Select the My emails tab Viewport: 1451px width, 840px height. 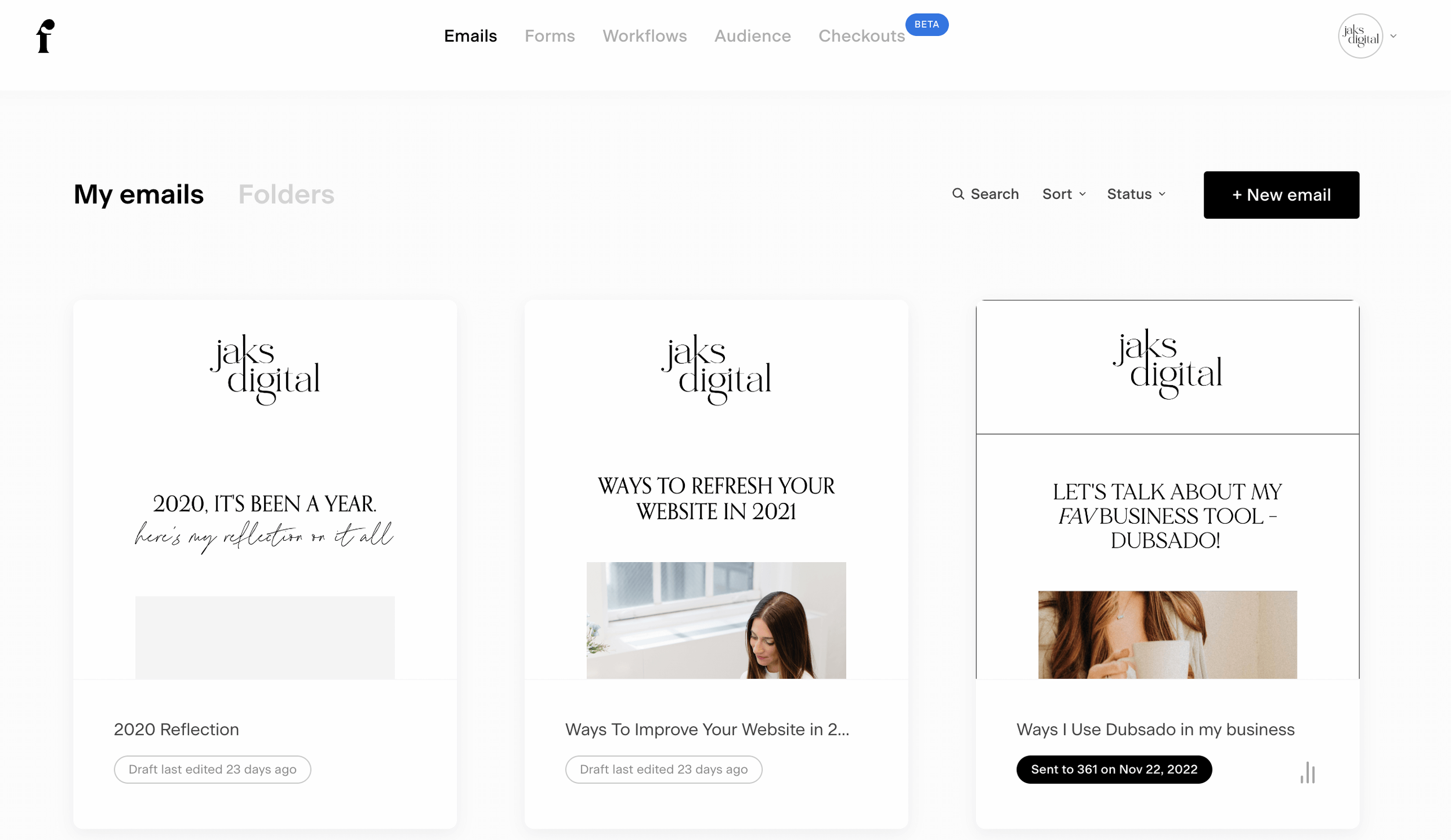click(139, 194)
